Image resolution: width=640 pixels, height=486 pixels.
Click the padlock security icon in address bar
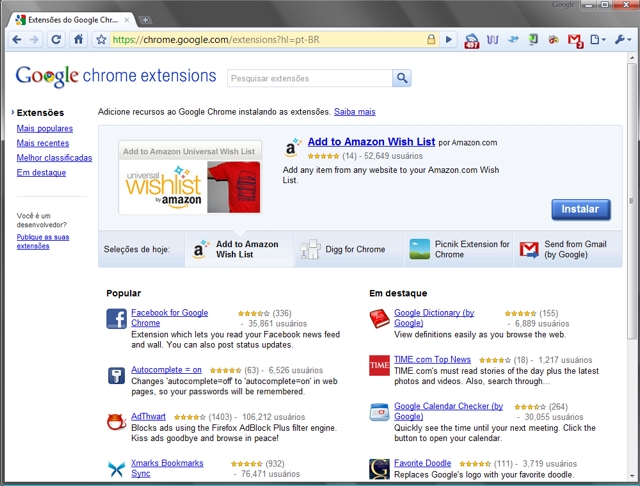coord(431,40)
